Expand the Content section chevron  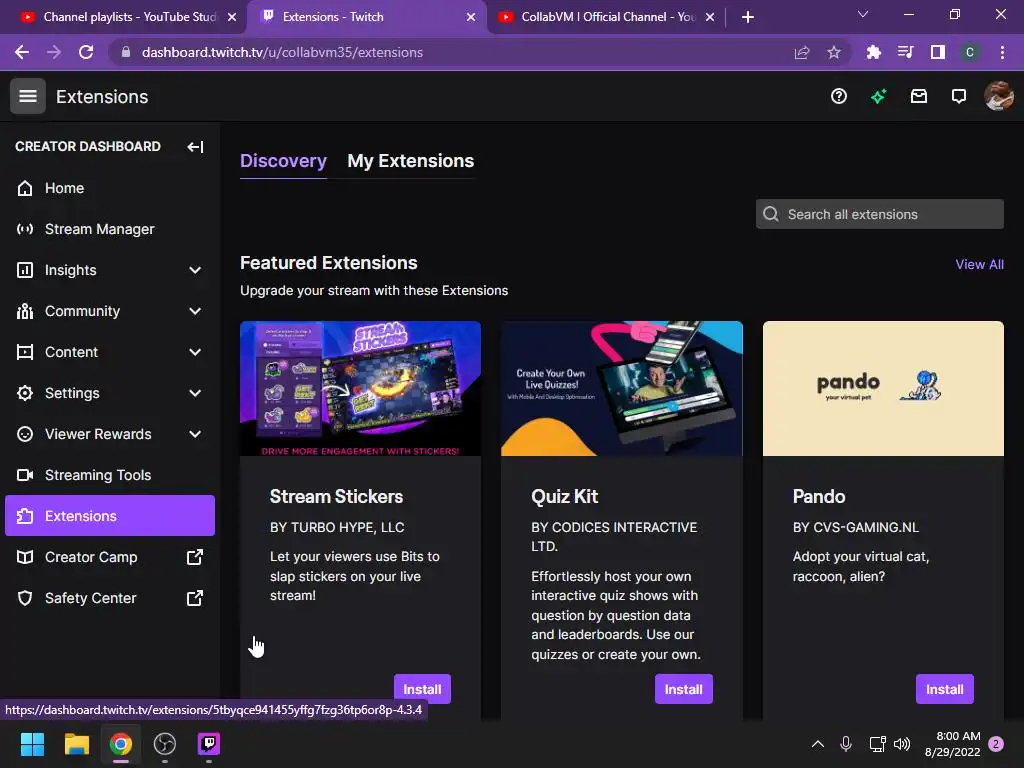[x=195, y=352]
